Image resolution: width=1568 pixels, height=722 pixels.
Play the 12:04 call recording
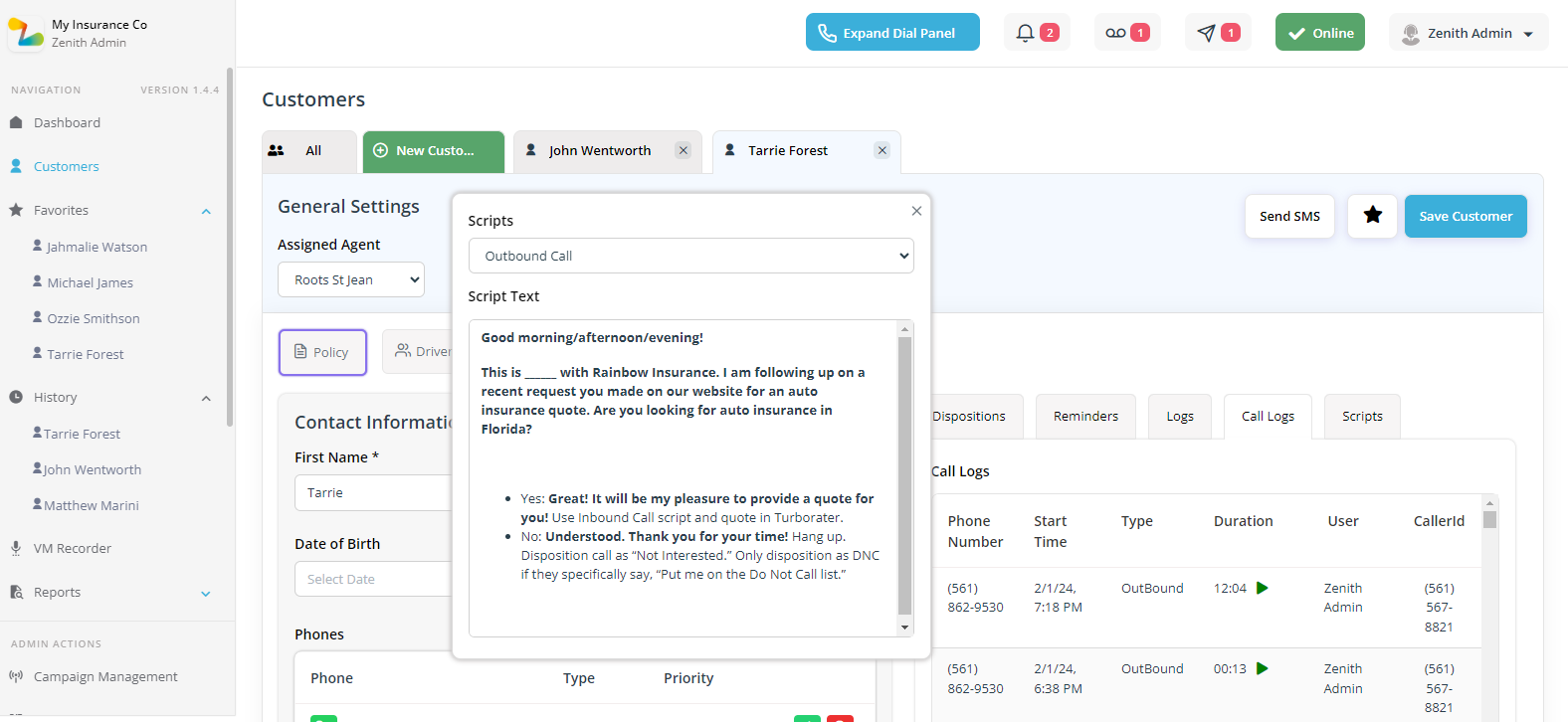click(x=1263, y=588)
